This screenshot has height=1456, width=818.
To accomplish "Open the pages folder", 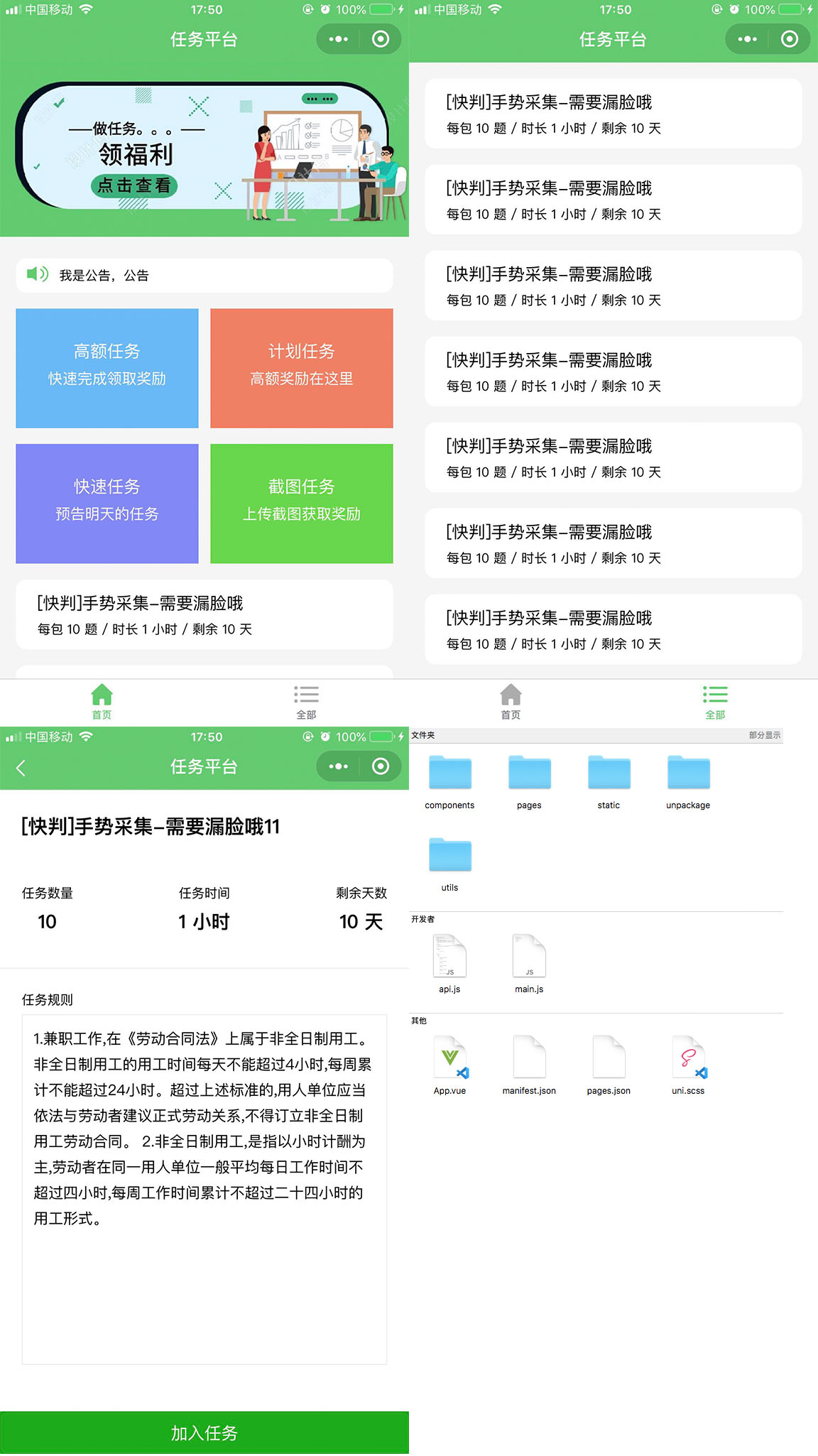I will 529,774.
